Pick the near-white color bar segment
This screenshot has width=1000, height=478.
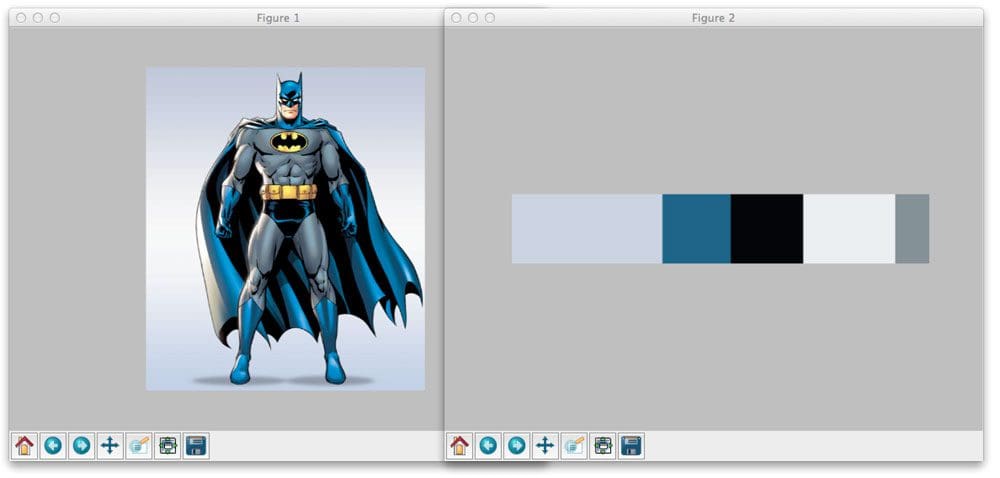tap(848, 229)
